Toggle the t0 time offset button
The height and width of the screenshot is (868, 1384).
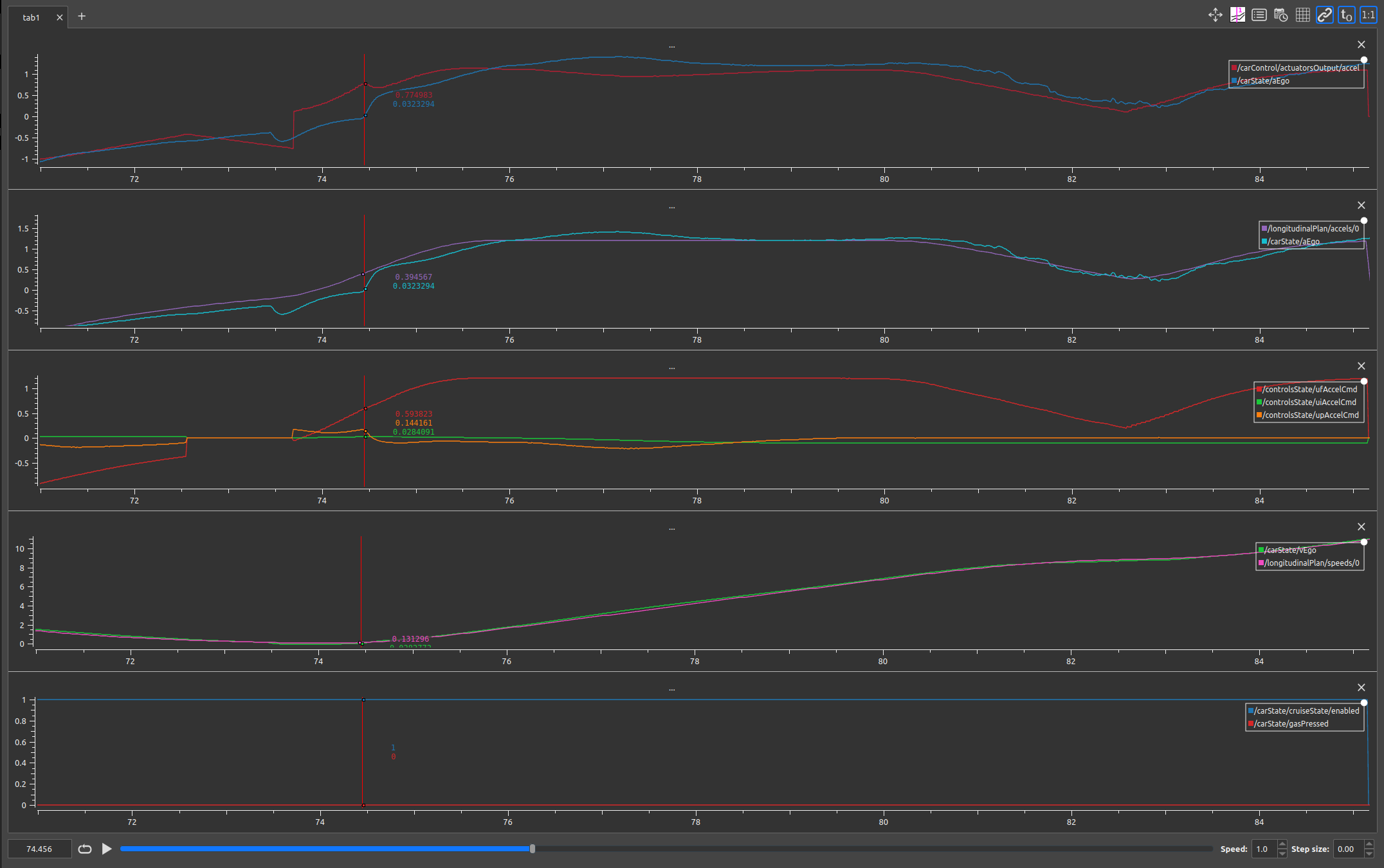coord(1347,15)
